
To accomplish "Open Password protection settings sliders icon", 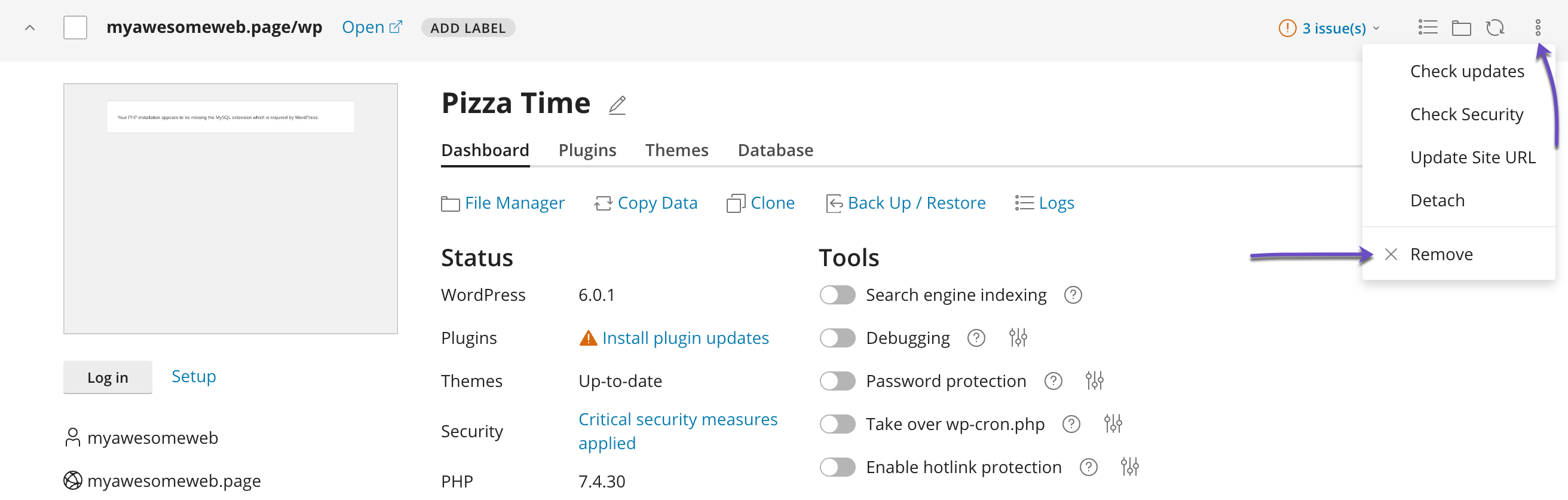I will (x=1094, y=380).
